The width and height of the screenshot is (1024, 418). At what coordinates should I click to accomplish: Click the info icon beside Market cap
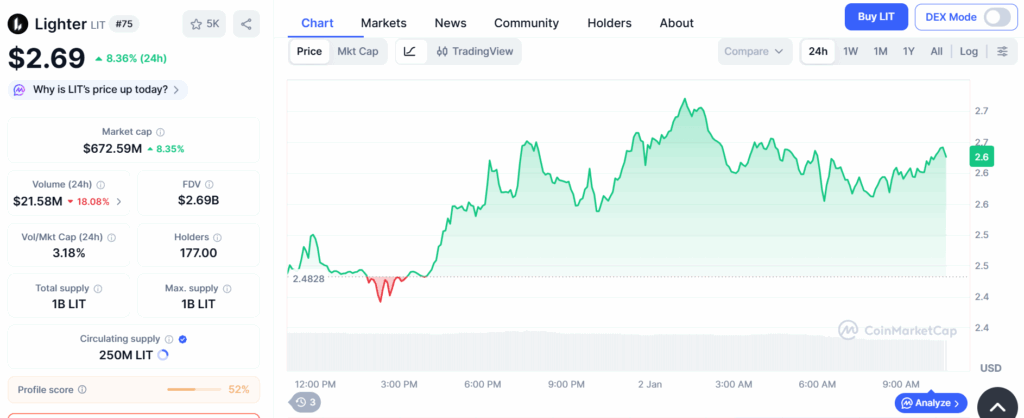[161, 132]
